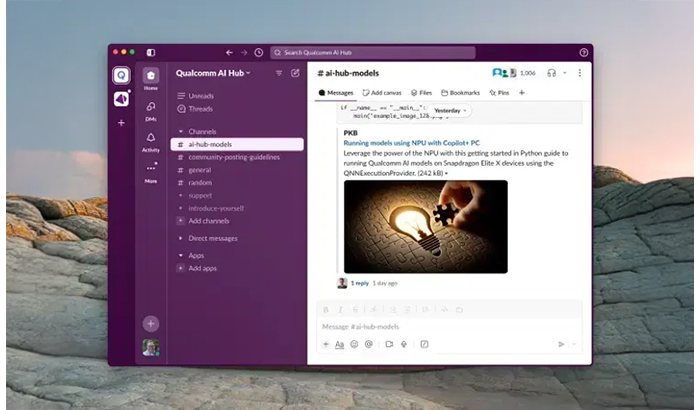The height and width of the screenshot is (410, 700).
Task: Compose a new message with the pencil icon
Action: [295, 73]
